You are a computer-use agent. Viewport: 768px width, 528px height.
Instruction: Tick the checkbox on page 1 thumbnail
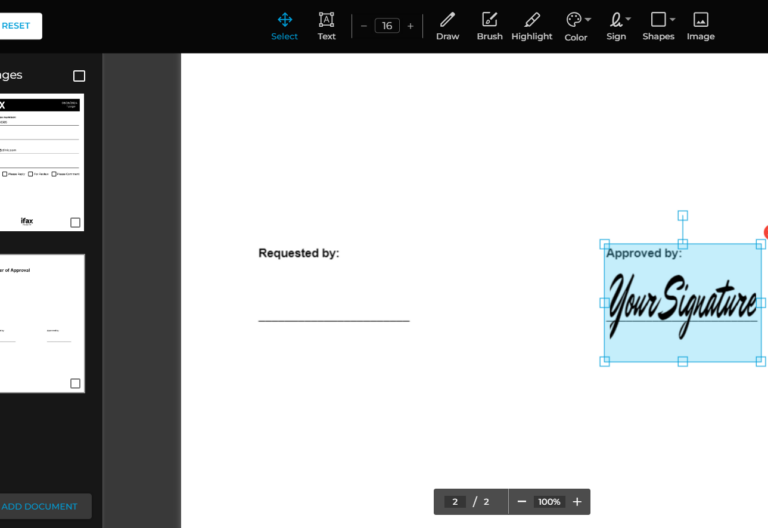(75, 223)
